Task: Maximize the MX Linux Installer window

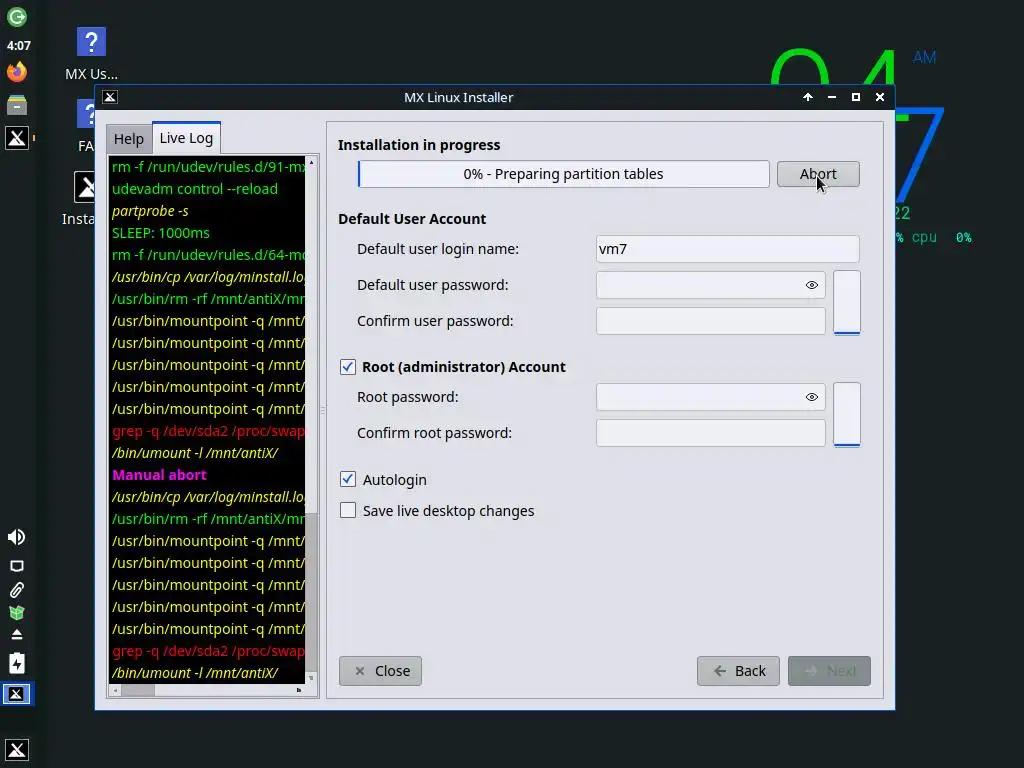Action: click(x=856, y=97)
